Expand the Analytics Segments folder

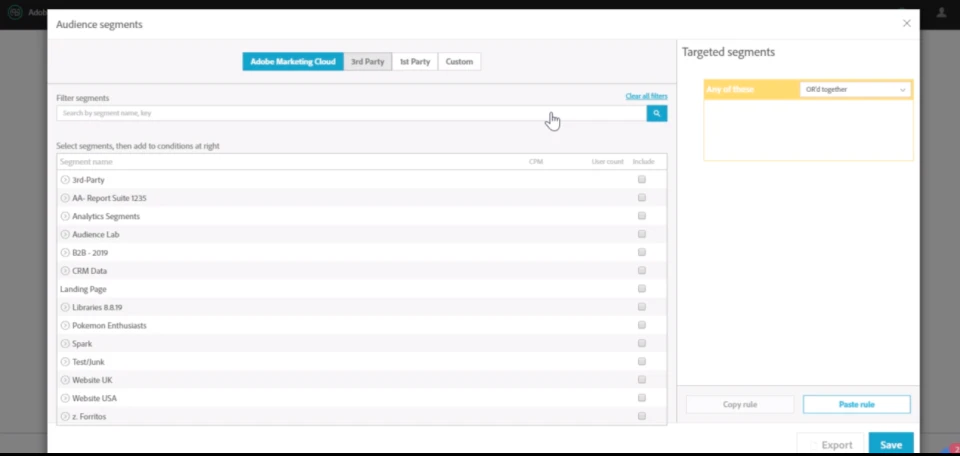click(x=65, y=216)
